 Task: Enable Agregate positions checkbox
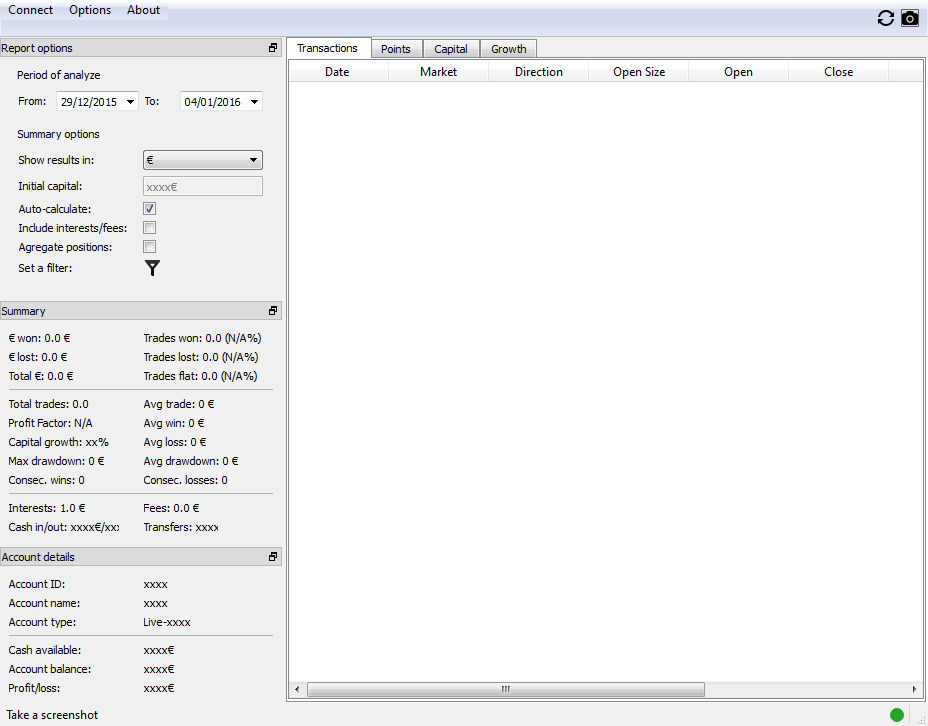coord(150,247)
